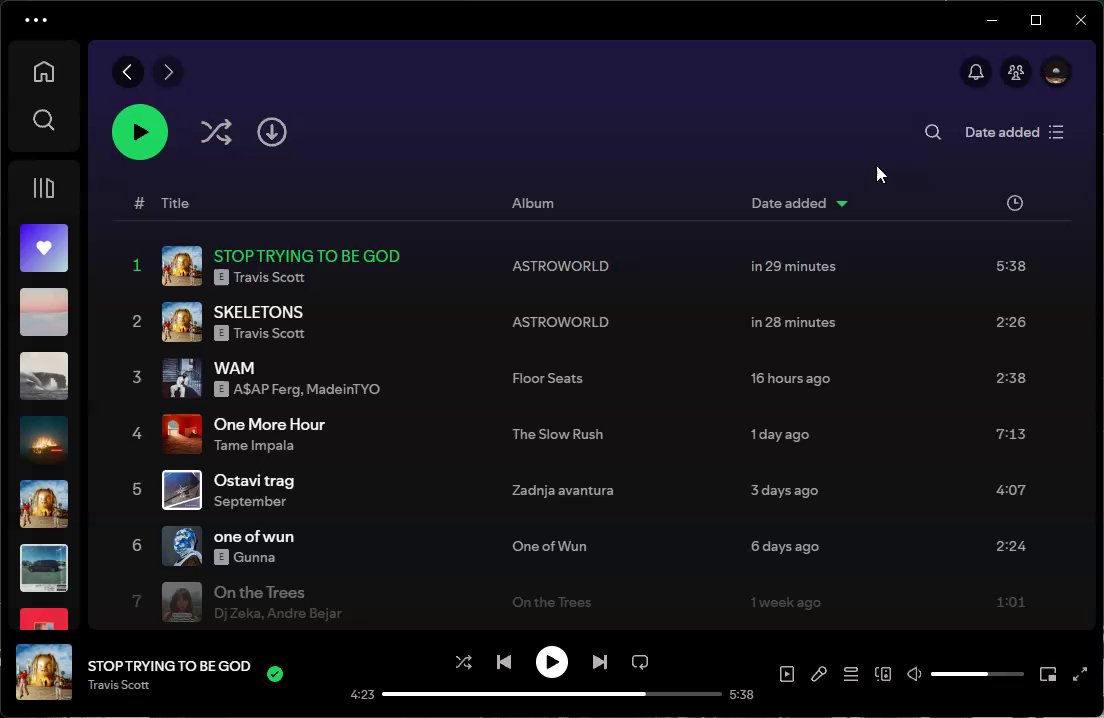Open the One of Wun album link
This screenshot has height=718, width=1104.
pos(549,546)
